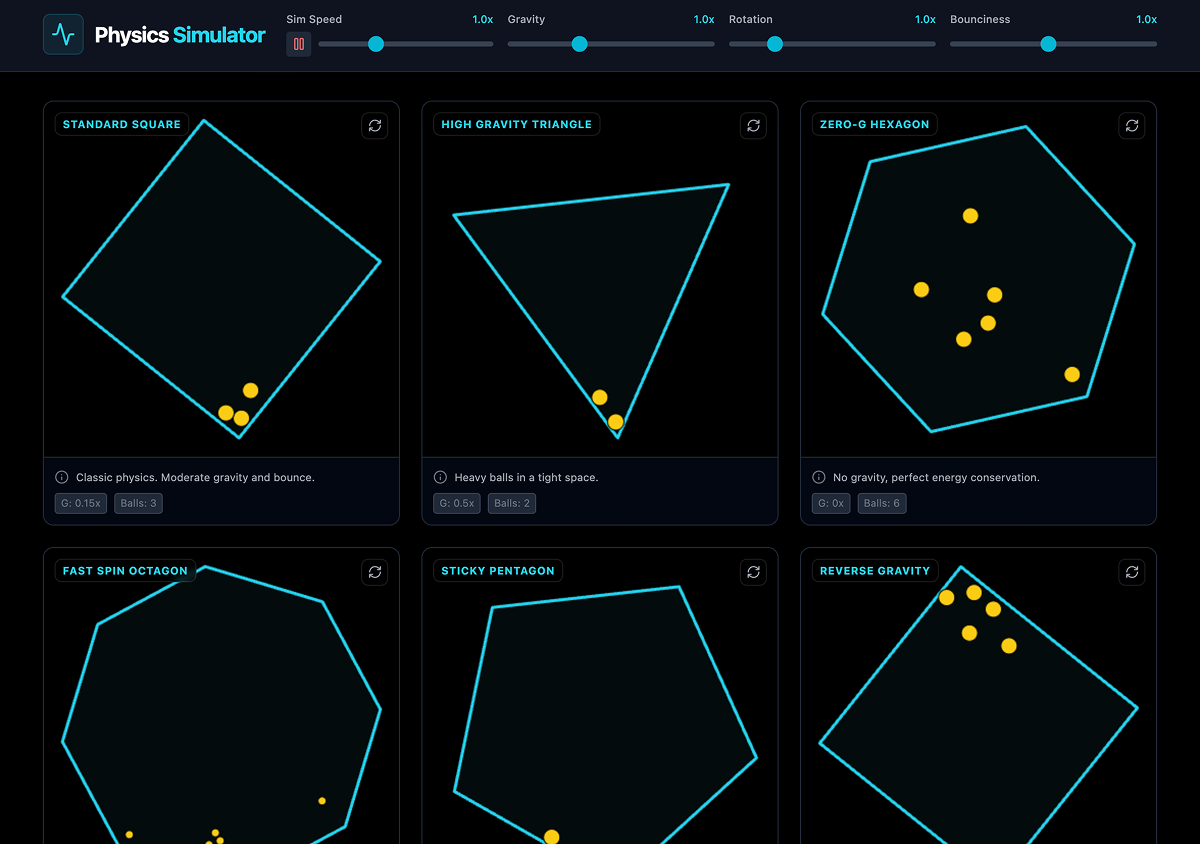Click the Physics Simulator waveform logo icon
This screenshot has width=1200, height=844.
[63, 35]
